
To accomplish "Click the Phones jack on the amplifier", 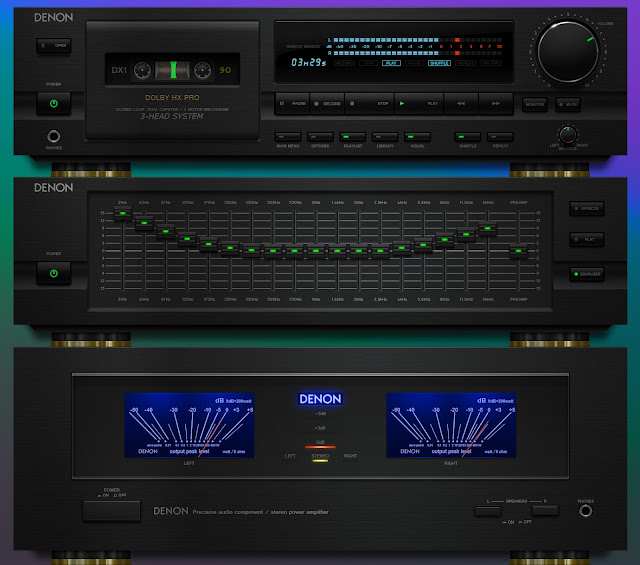I will (585, 511).
